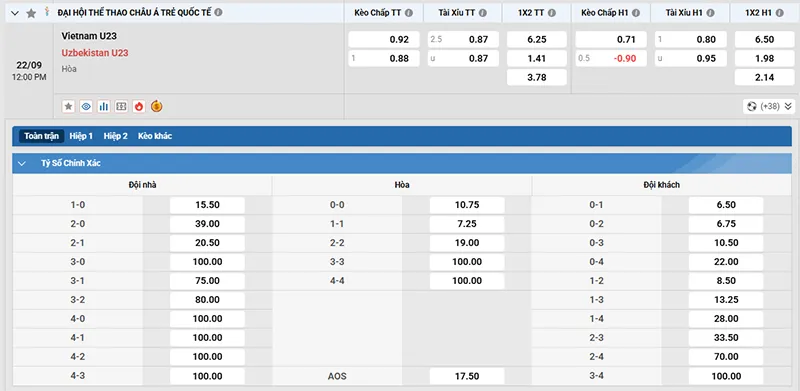Select draw score 1-1 odds 7.25
The image size is (800, 391).
click(467, 224)
